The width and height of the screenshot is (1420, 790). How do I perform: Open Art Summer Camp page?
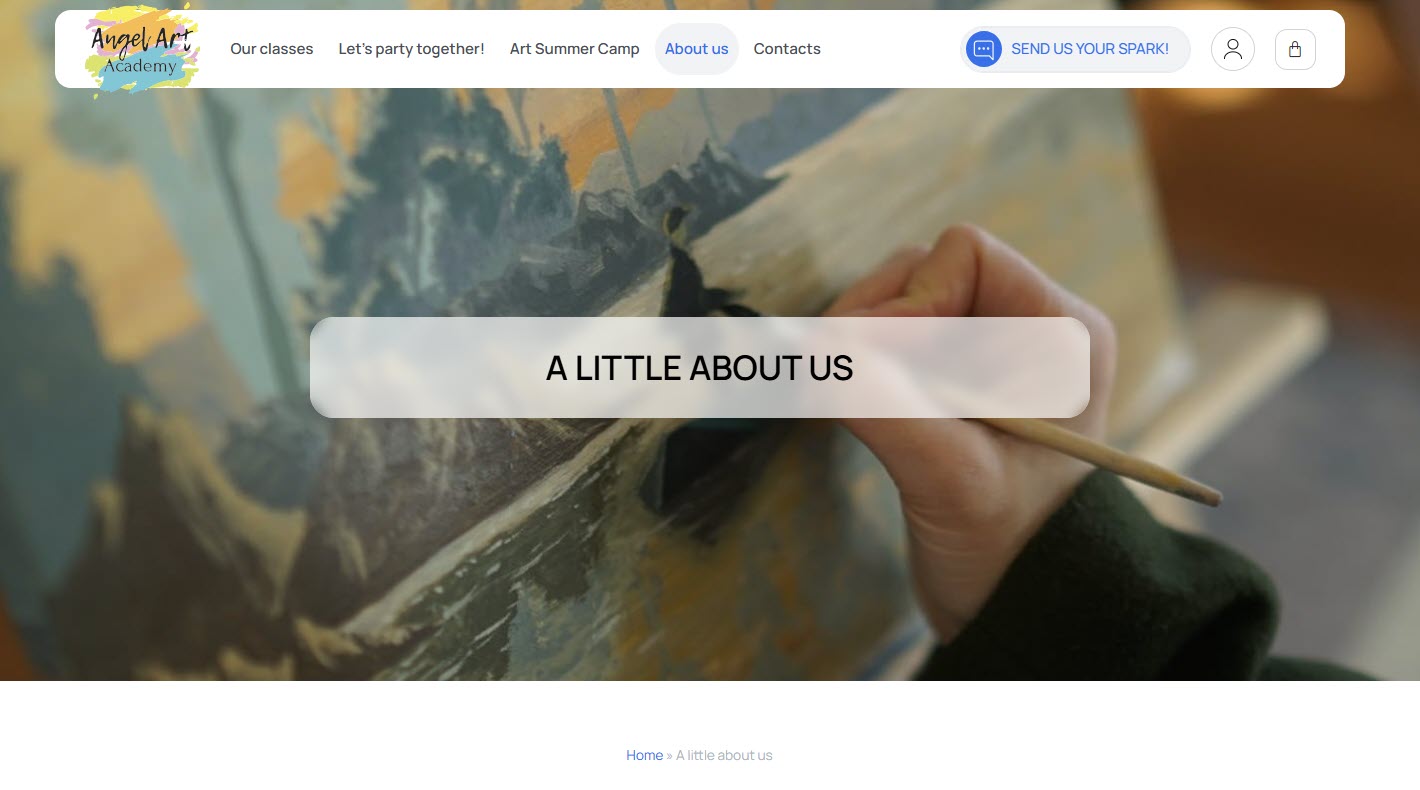(x=574, y=49)
